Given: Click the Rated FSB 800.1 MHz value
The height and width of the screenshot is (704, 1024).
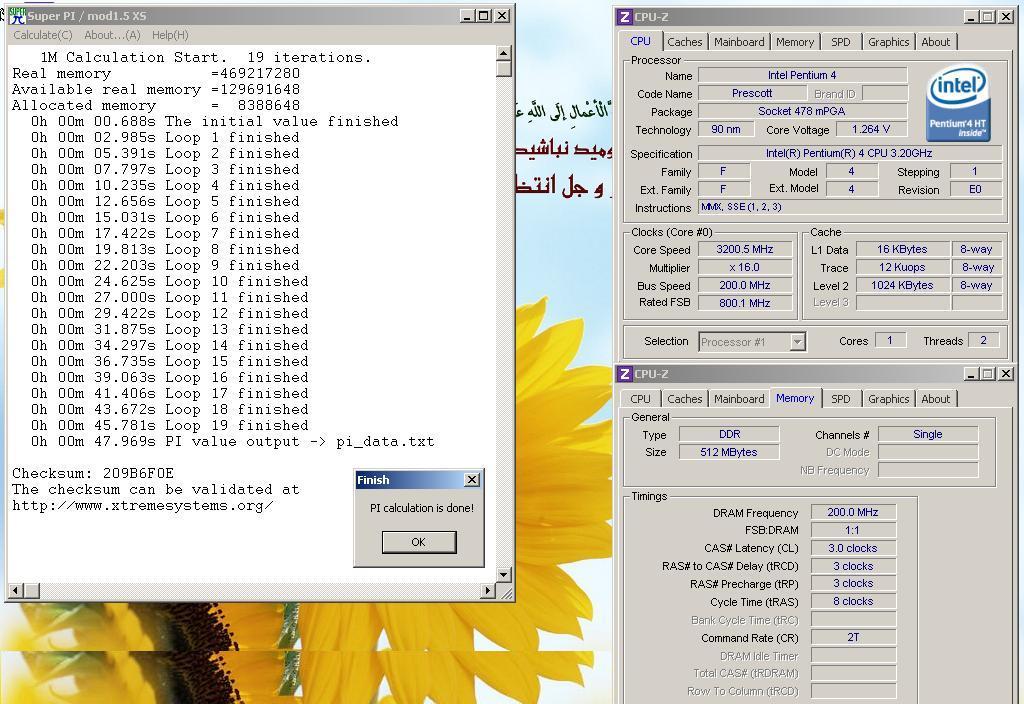Looking at the screenshot, I should pyautogui.click(x=745, y=303).
